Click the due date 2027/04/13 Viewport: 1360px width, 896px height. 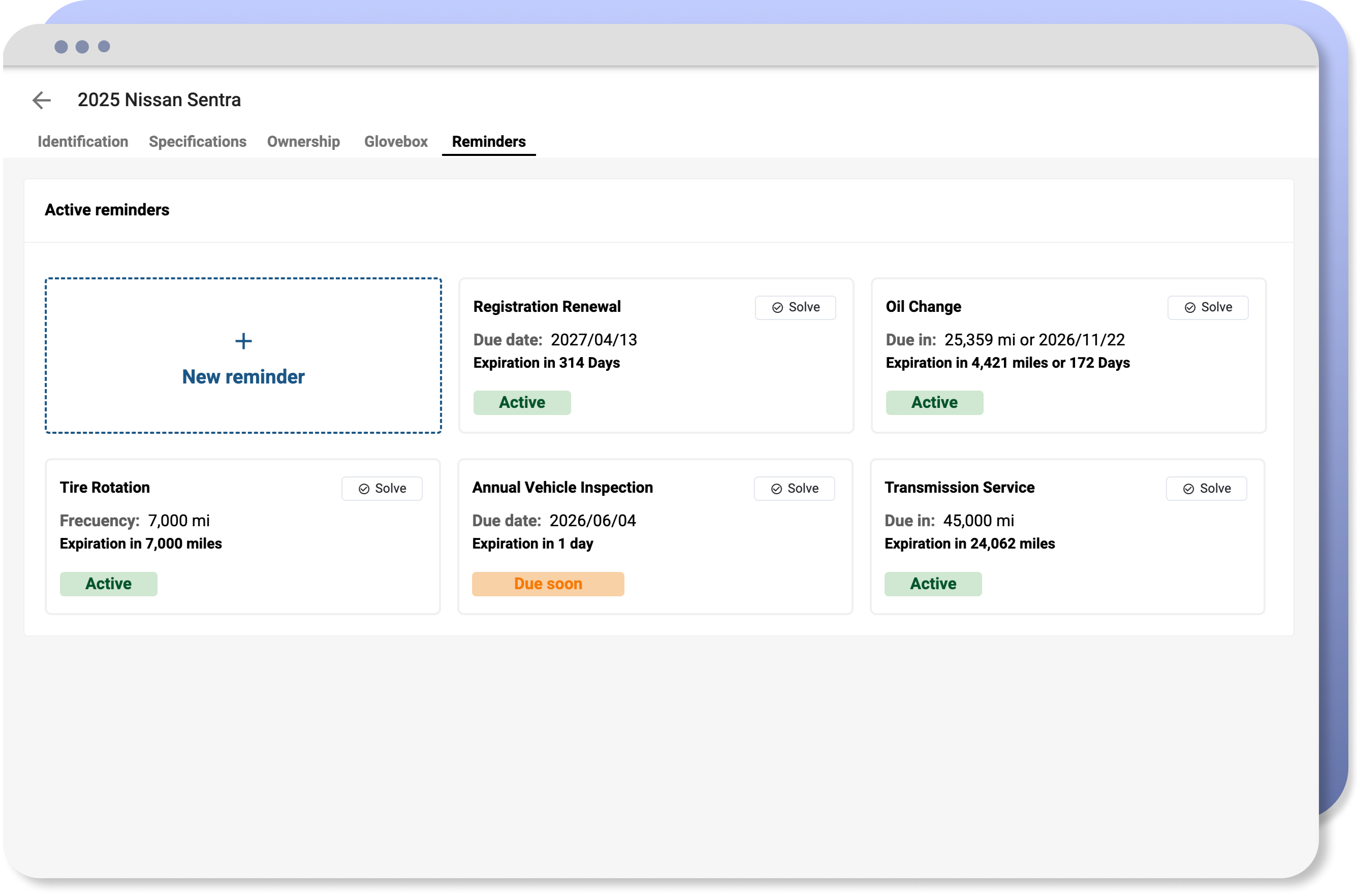[594, 340]
